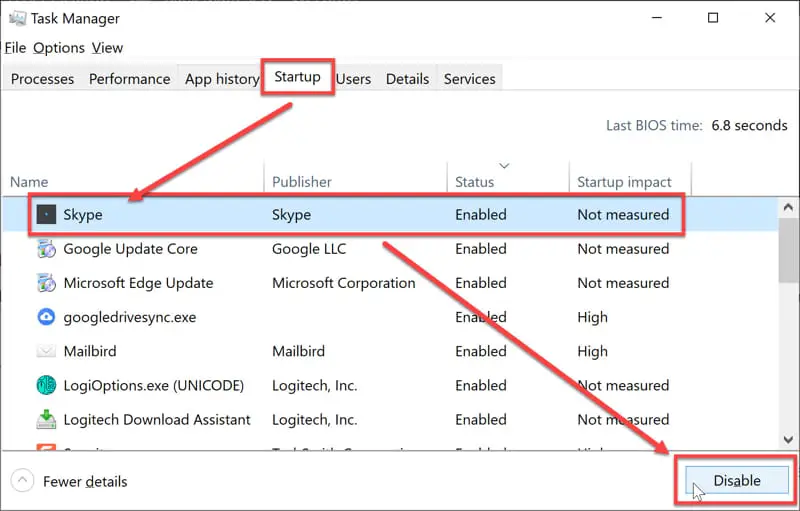Click the LogiOptions.exe icon
800x511 pixels.
pos(46,385)
